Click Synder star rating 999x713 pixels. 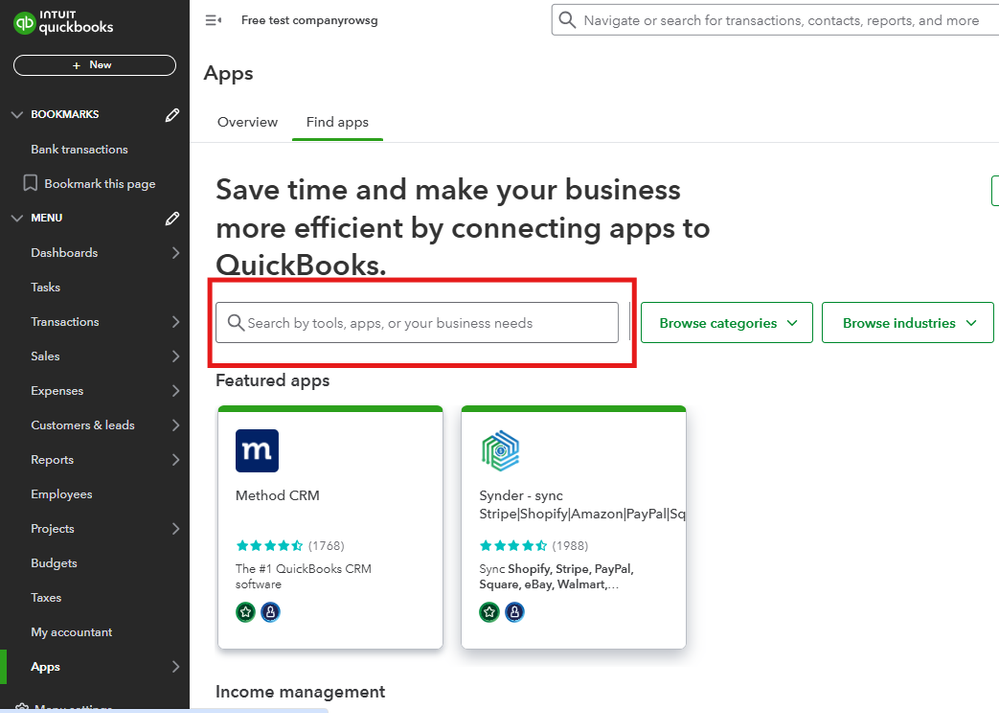513,545
